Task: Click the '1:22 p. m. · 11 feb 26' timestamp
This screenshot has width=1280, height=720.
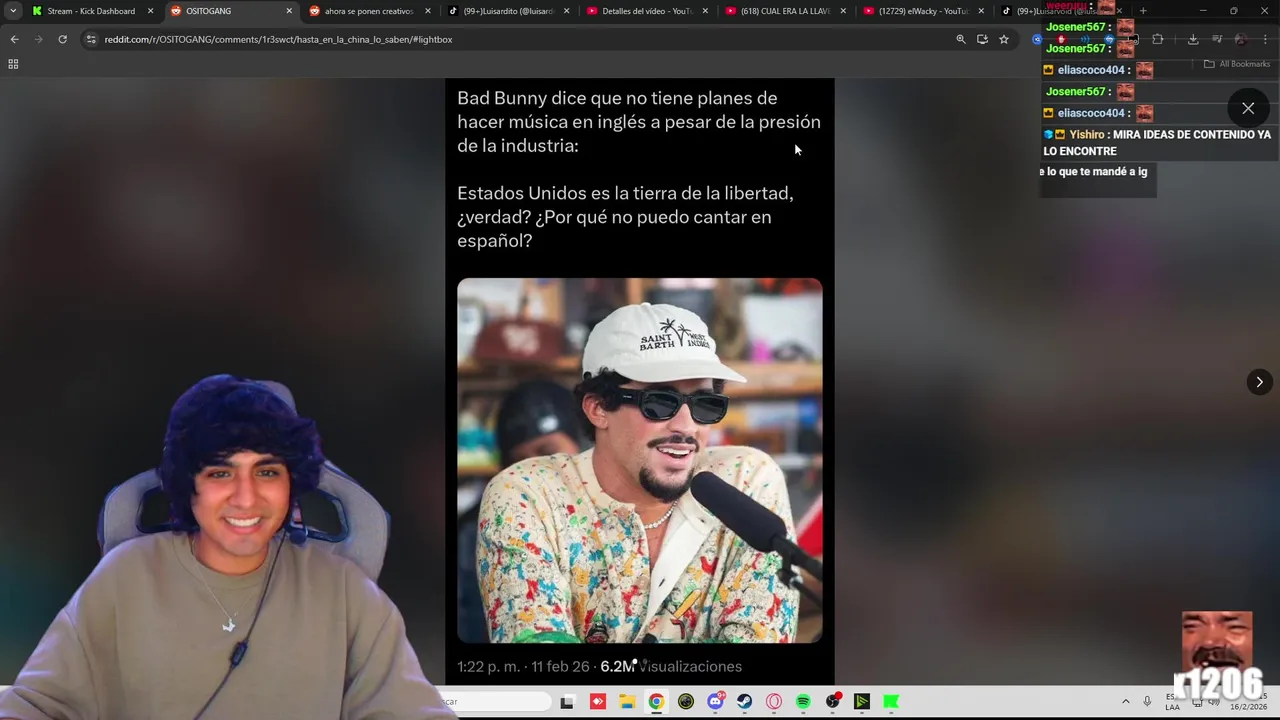Action: click(x=523, y=666)
